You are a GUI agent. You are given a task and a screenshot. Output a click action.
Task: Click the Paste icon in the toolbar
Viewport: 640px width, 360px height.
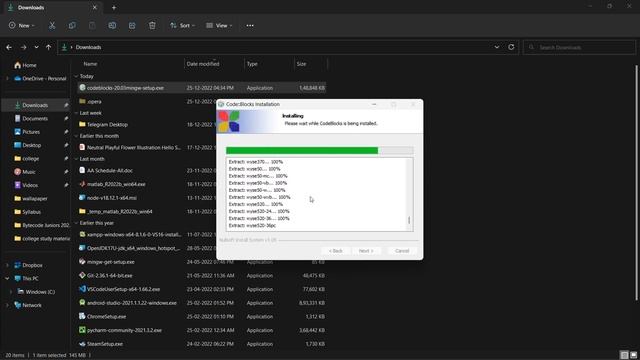(92, 25)
